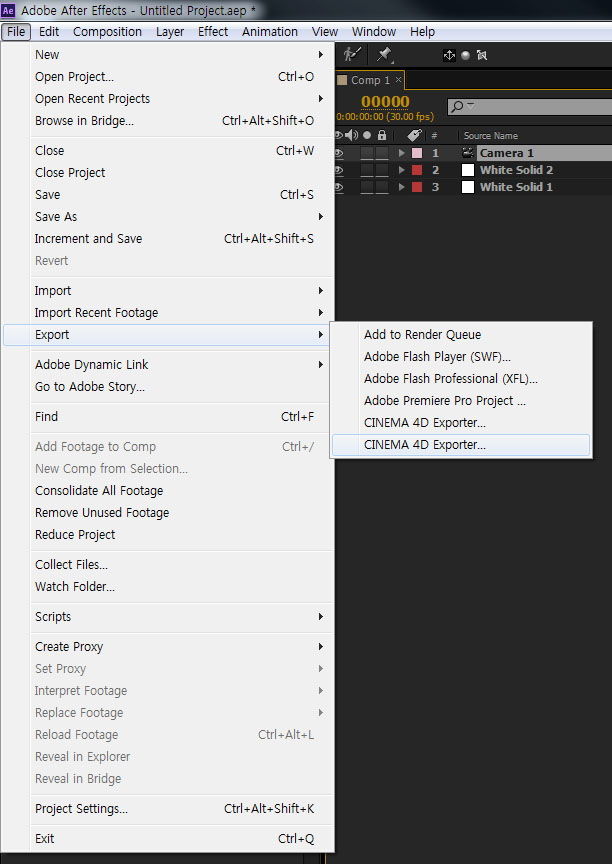This screenshot has height=864, width=612.
Task: Hide the White Solid 2 layer
Action: pyautogui.click(x=339, y=170)
